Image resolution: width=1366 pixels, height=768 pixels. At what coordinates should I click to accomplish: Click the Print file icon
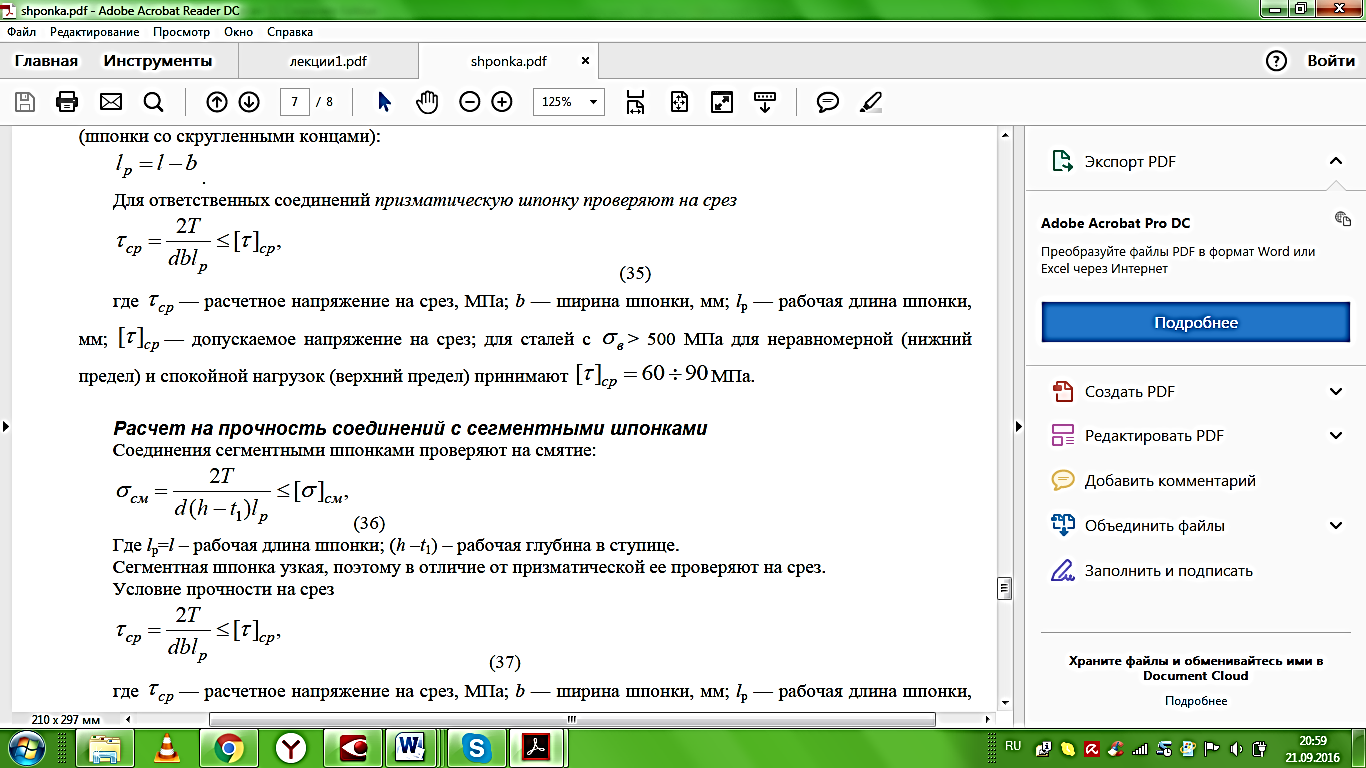pyautogui.click(x=67, y=102)
